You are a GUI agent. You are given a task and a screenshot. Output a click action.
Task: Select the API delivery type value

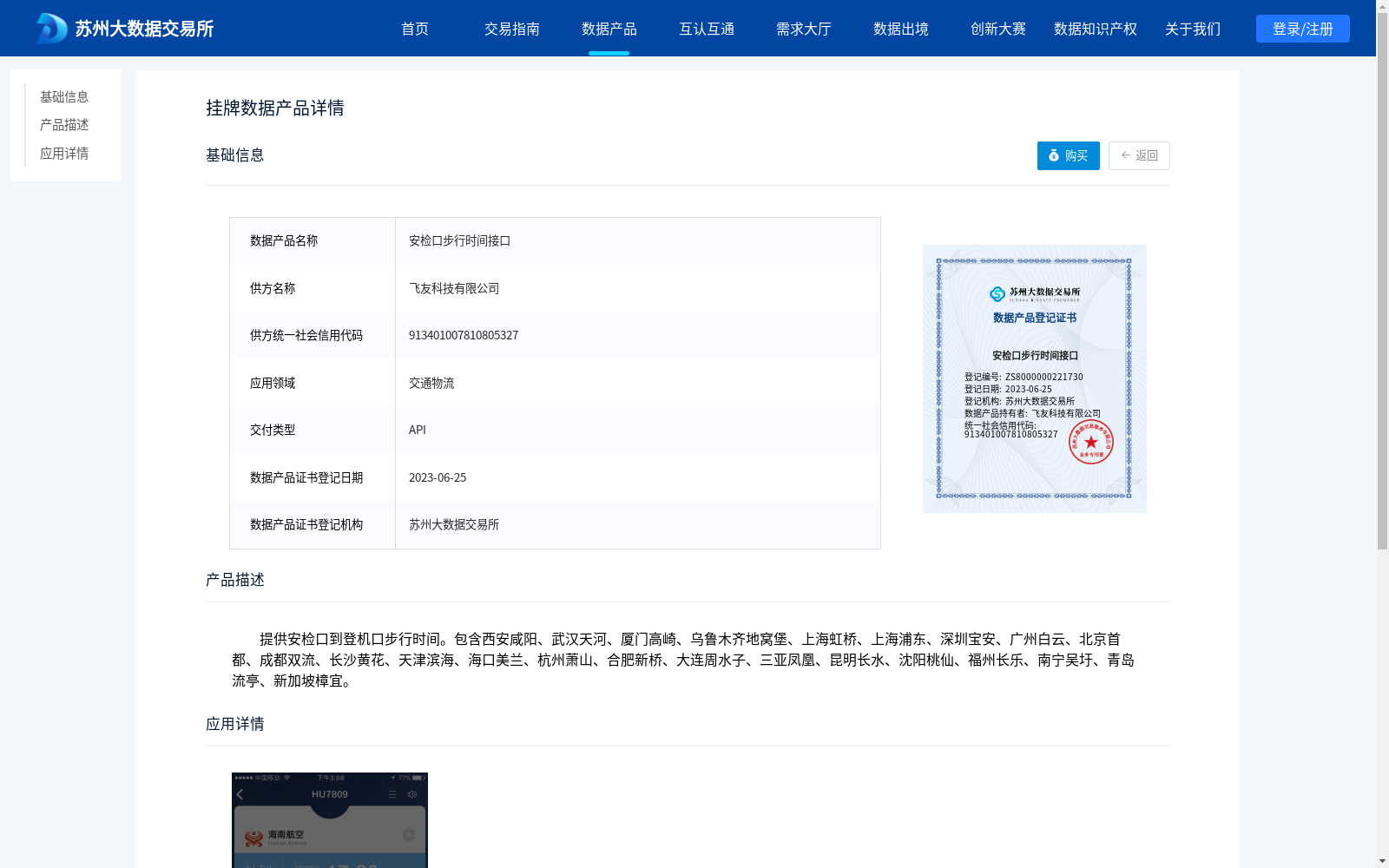[418, 430]
